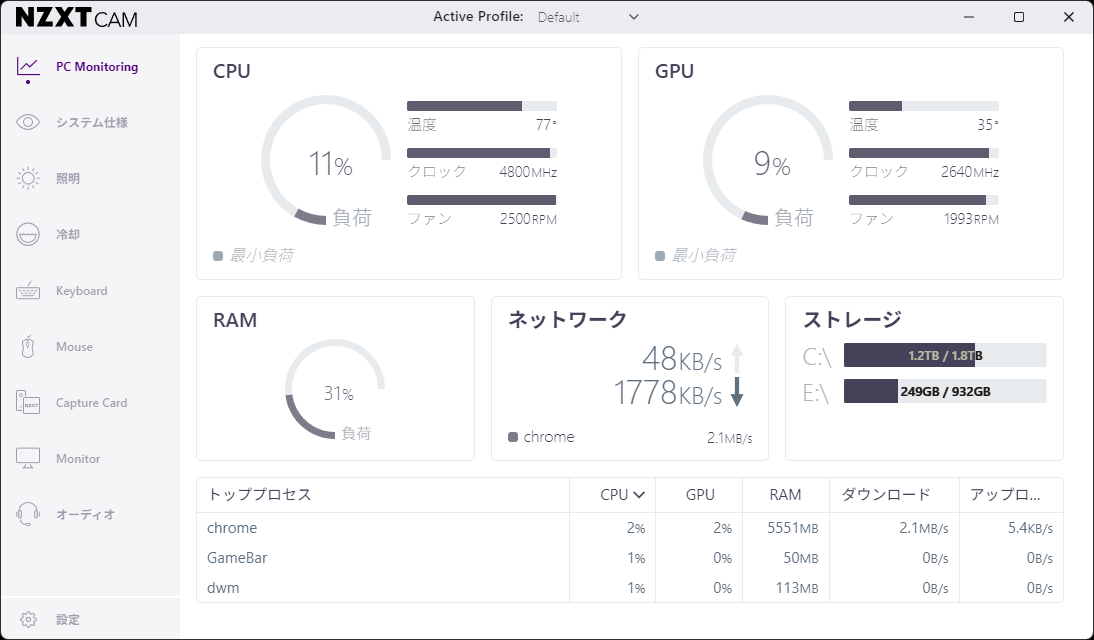Sort processes by GPU column
Viewport: 1094px width, 640px height.
[700, 495]
